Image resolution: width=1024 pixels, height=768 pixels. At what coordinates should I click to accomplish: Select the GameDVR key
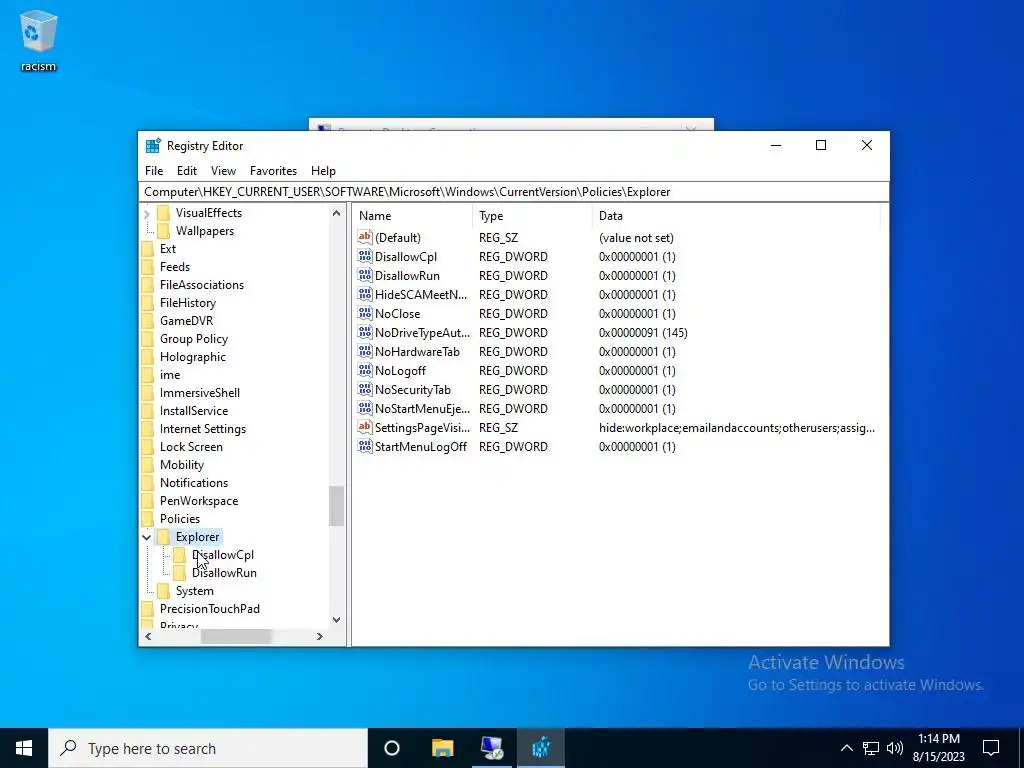[186, 321]
